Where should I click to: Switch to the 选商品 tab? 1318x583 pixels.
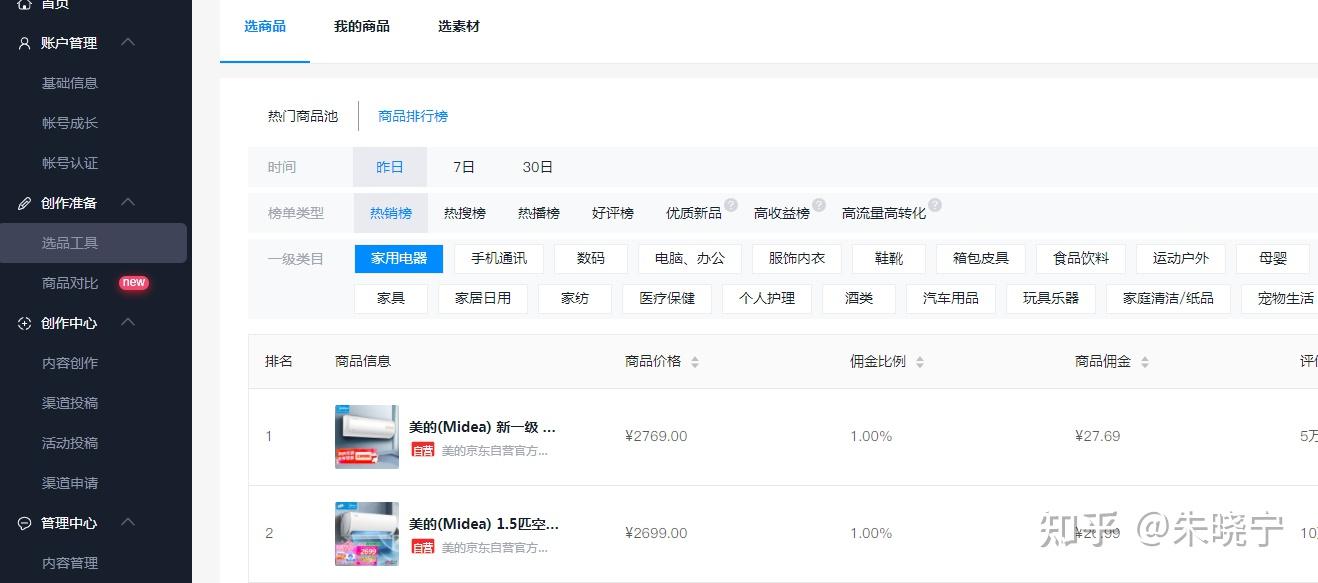point(265,26)
